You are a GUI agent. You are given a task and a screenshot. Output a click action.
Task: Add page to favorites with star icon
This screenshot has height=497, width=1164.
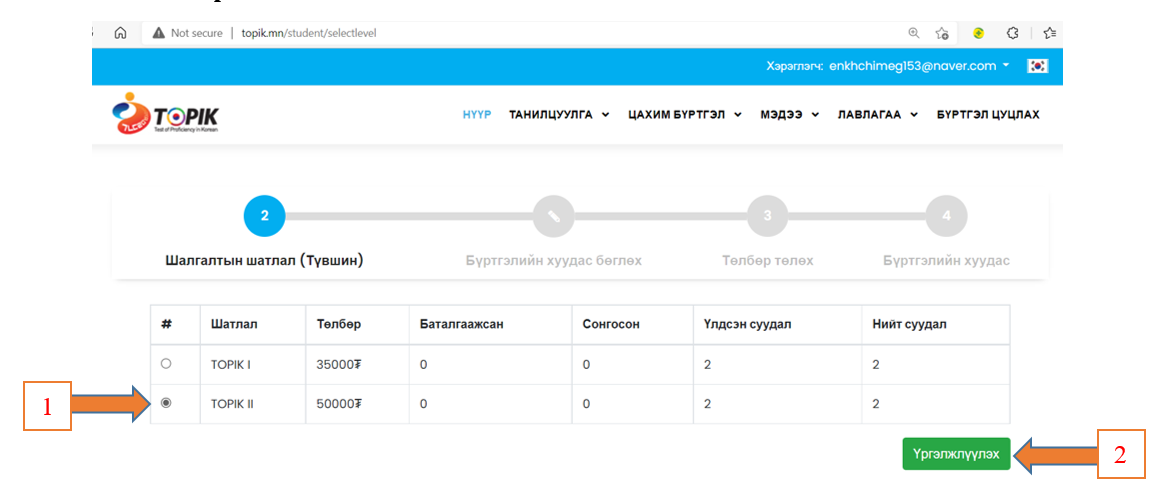tap(941, 33)
